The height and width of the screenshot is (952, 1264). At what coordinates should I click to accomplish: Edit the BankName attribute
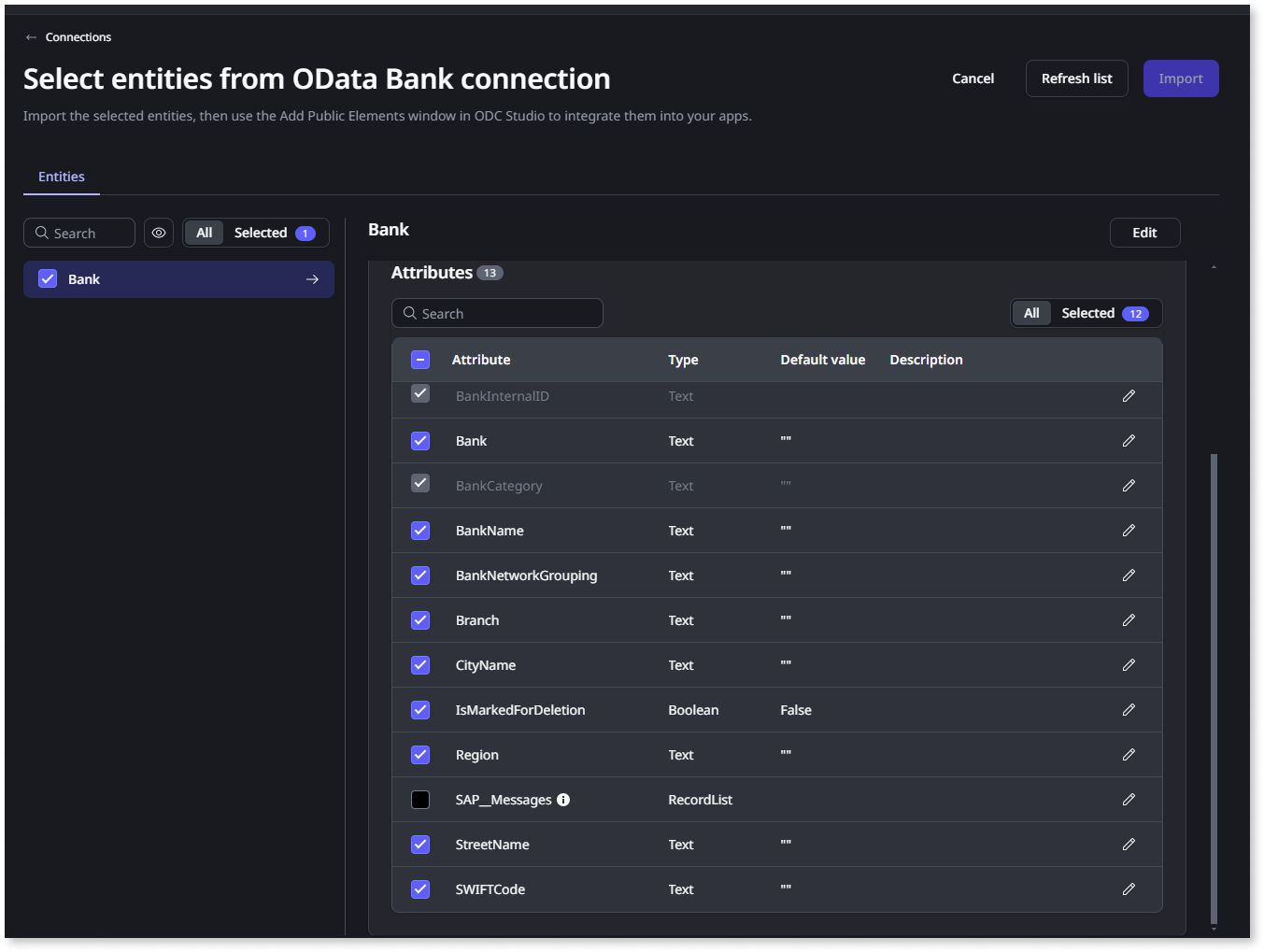click(x=1129, y=530)
